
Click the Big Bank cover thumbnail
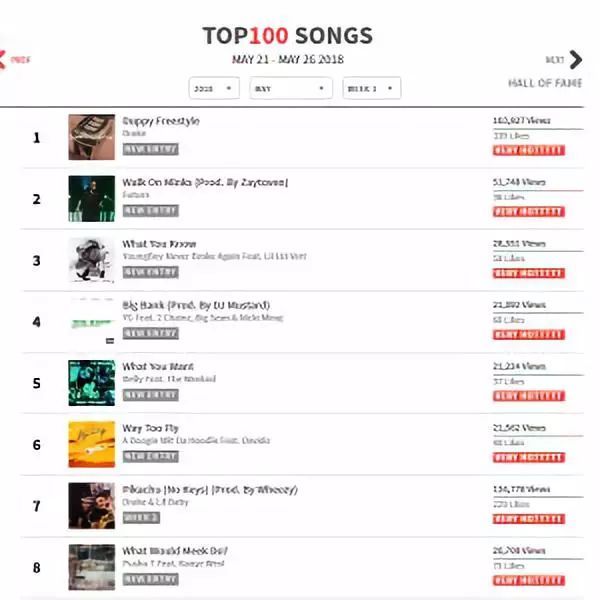(x=91, y=321)
